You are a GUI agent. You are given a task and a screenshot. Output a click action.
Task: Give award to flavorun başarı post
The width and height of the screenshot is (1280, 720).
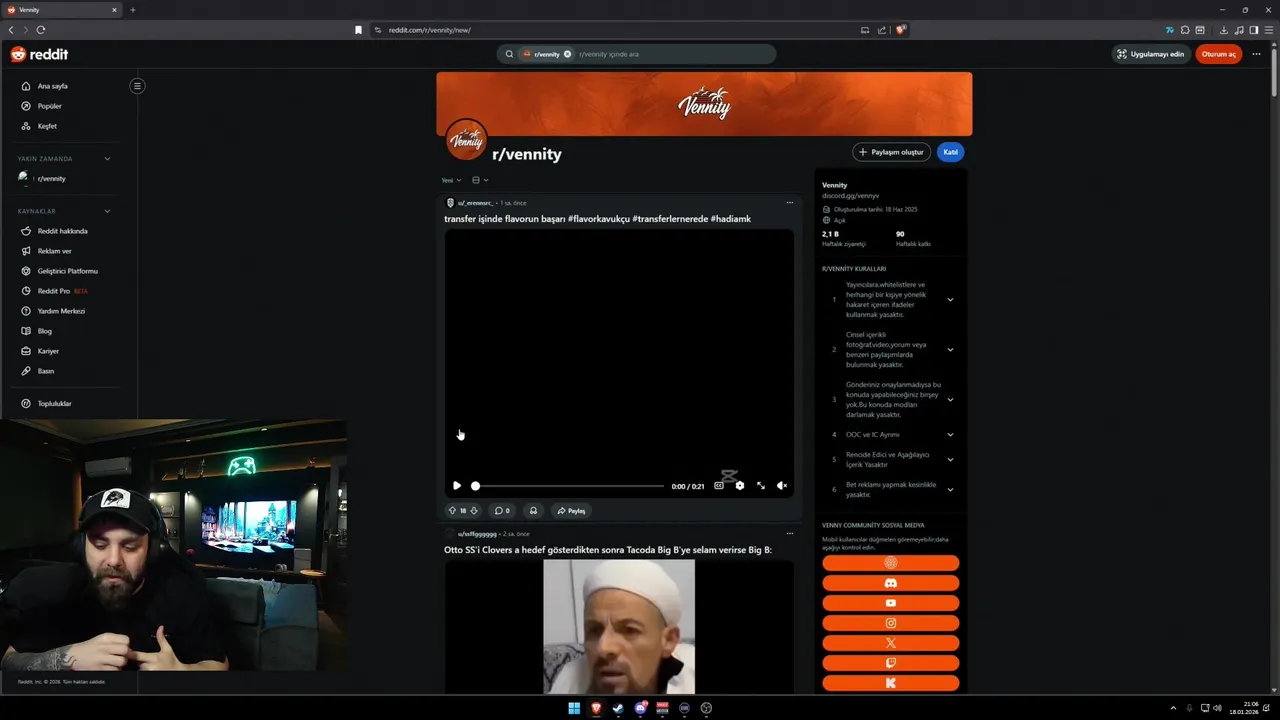coord(533,510)
